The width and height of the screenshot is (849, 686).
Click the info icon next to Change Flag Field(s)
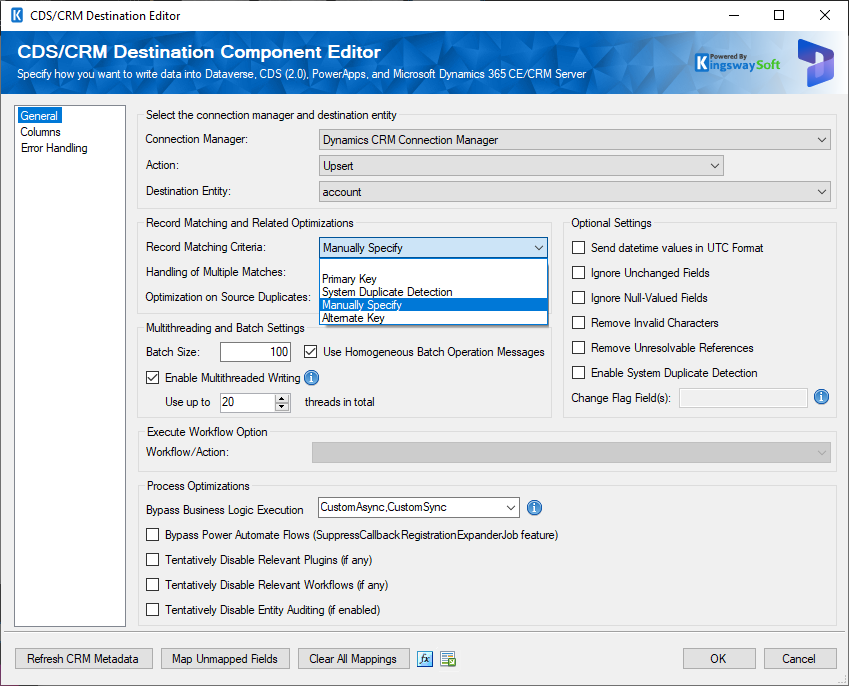coord(821,397)
